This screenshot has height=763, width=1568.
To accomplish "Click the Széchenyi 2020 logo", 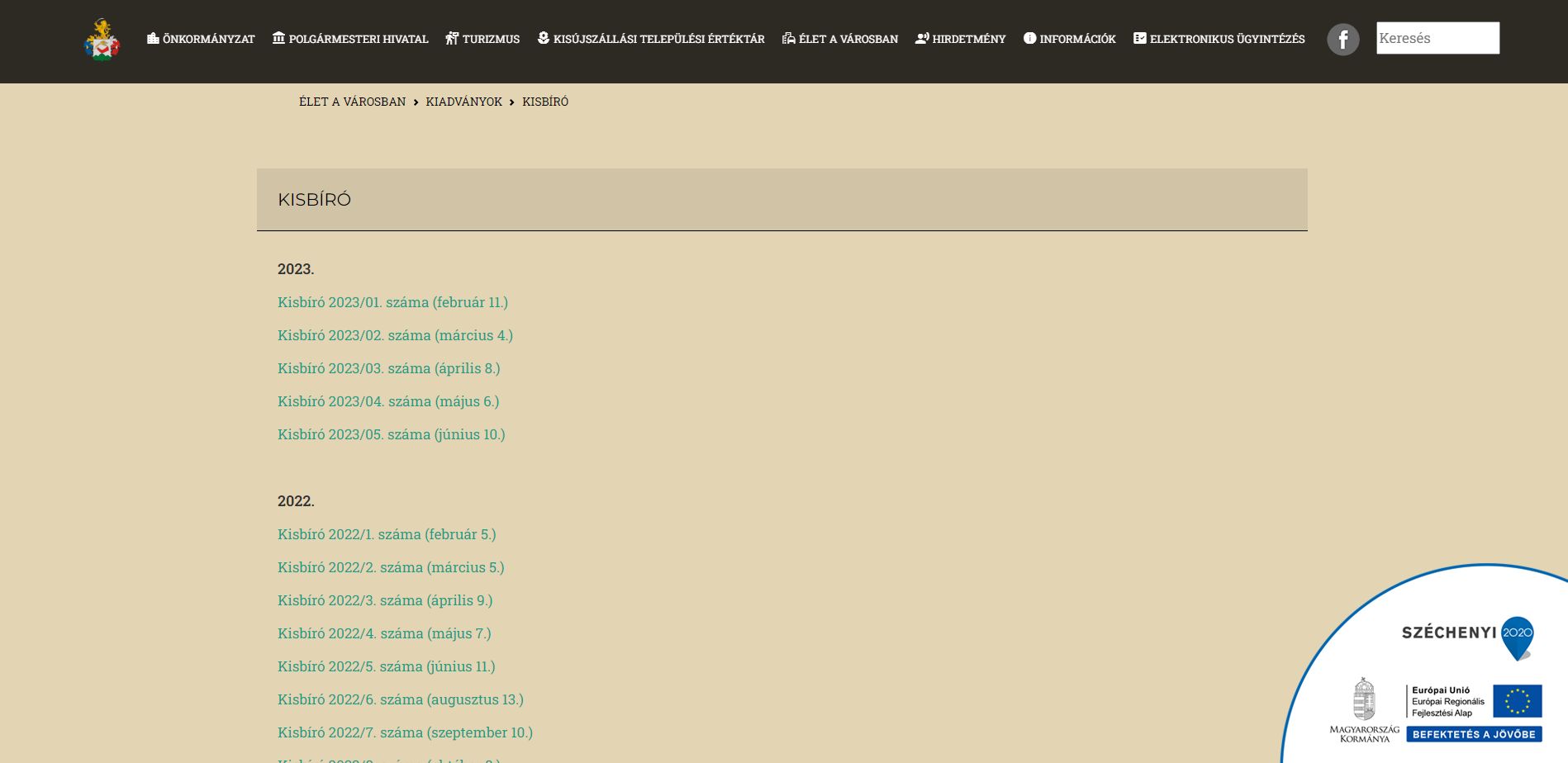I will tap(1468, 637).
